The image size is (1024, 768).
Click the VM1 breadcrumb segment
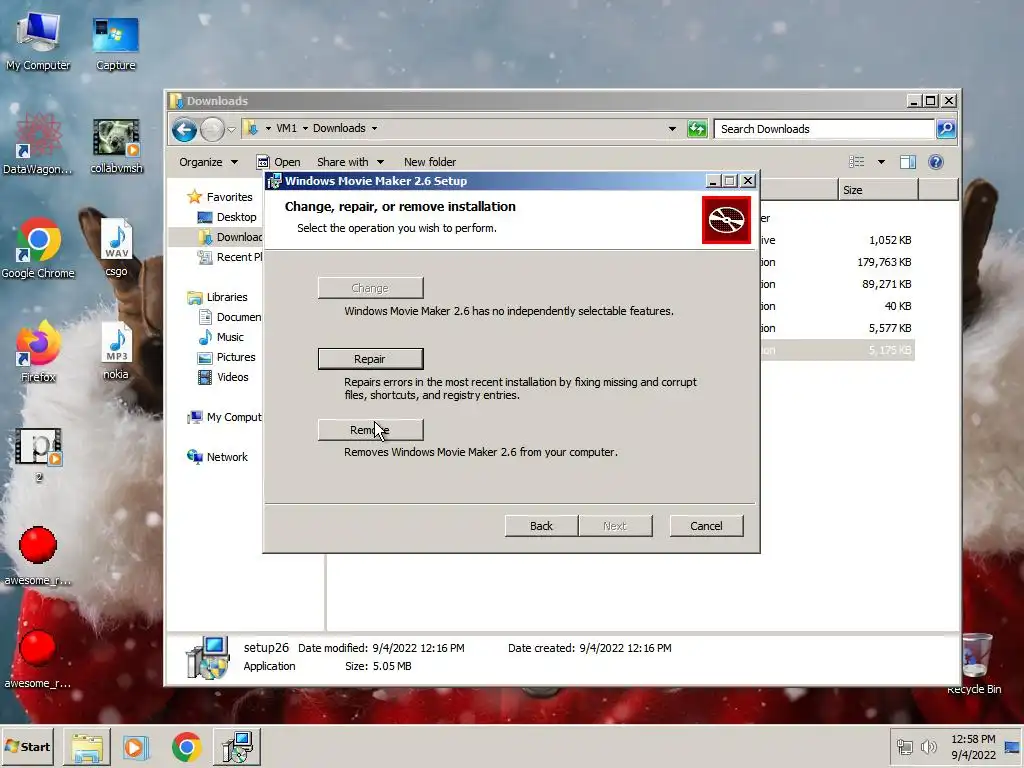click(286, 129)
